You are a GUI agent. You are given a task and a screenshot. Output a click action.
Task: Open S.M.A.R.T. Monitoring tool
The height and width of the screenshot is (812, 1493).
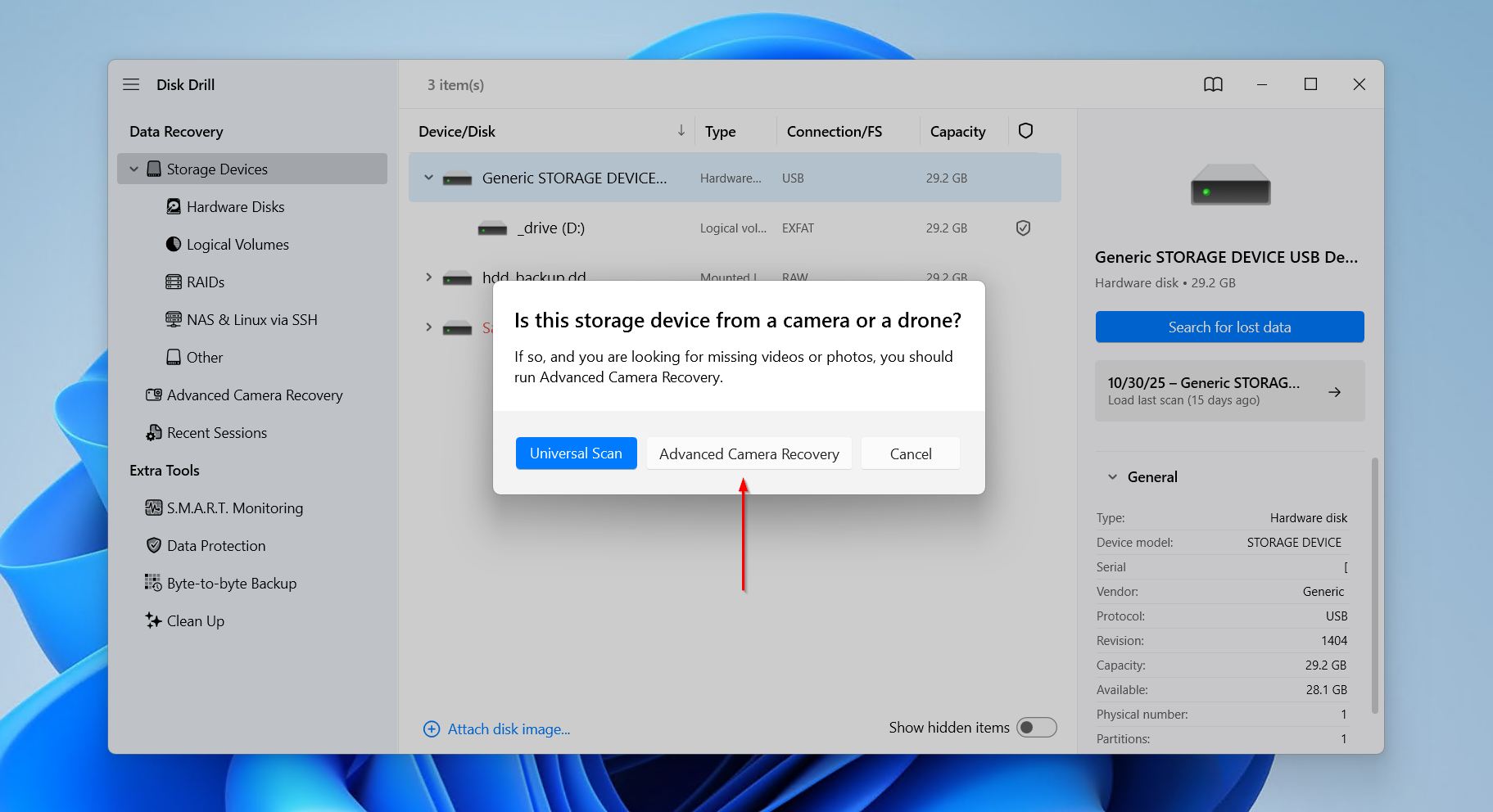153,508
